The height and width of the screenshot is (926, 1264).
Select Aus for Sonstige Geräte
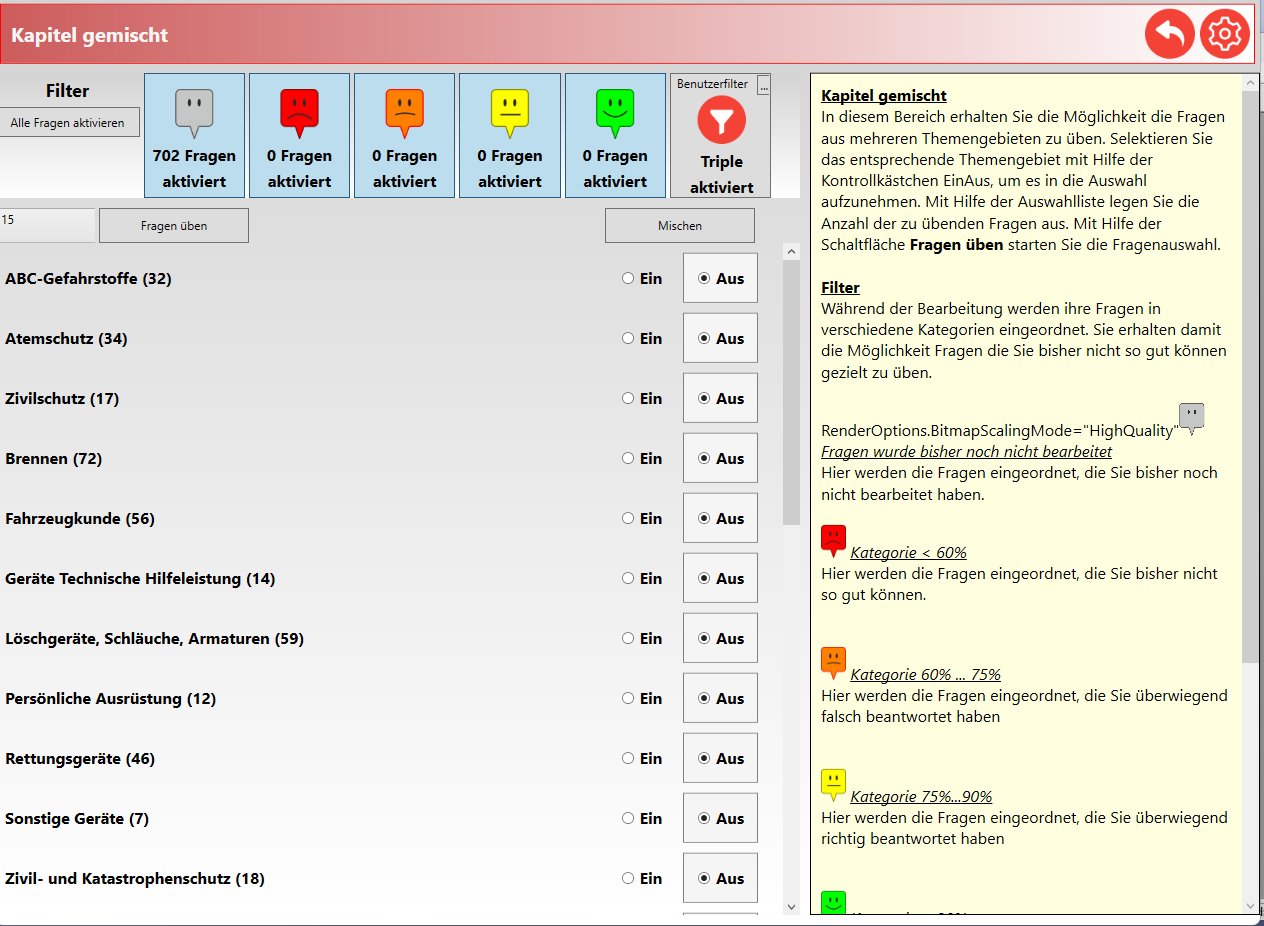coord(720,818)
